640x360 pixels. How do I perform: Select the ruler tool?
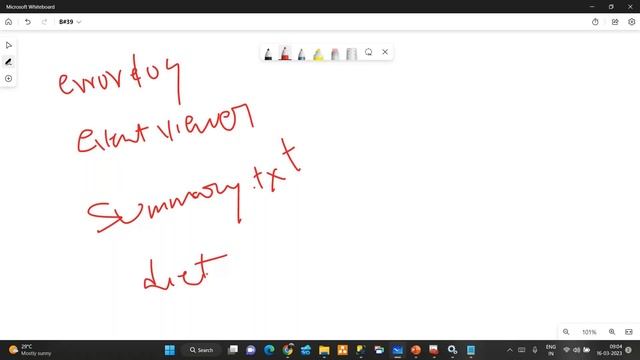(x=351, y=53)
